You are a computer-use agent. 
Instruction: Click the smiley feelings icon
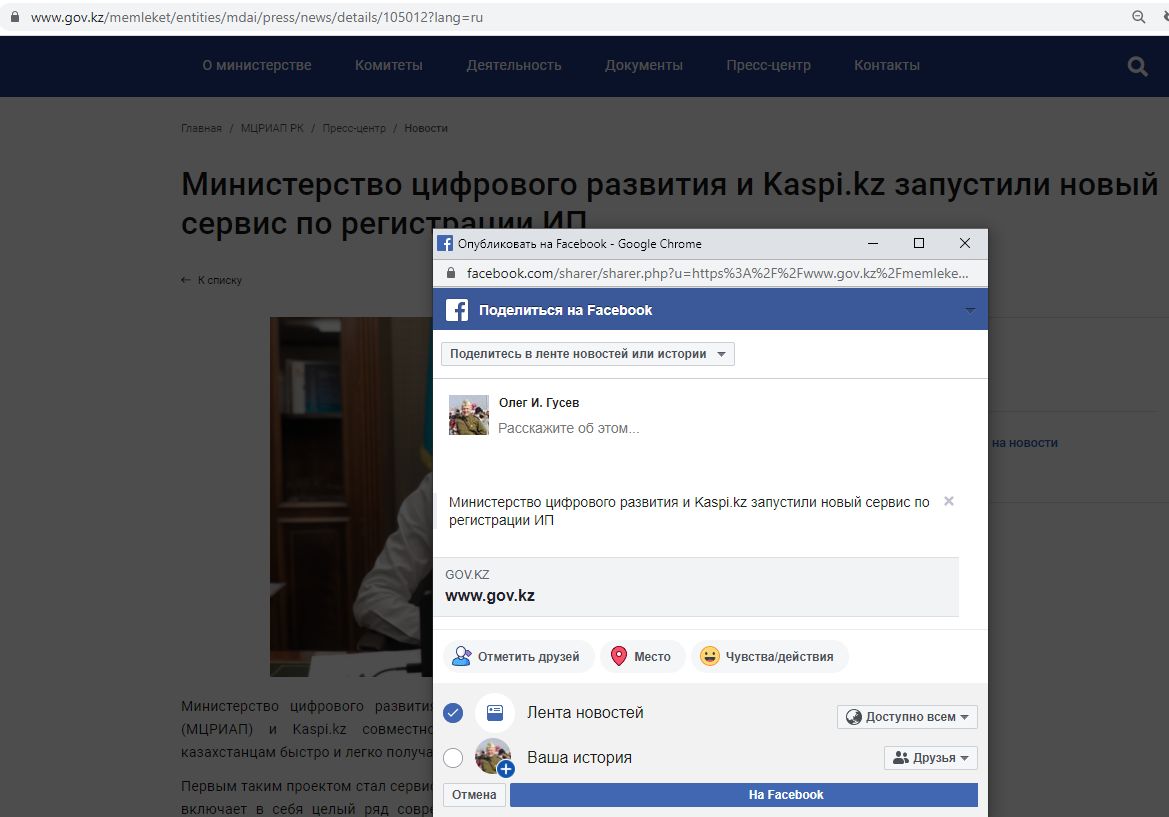[710, 656]
